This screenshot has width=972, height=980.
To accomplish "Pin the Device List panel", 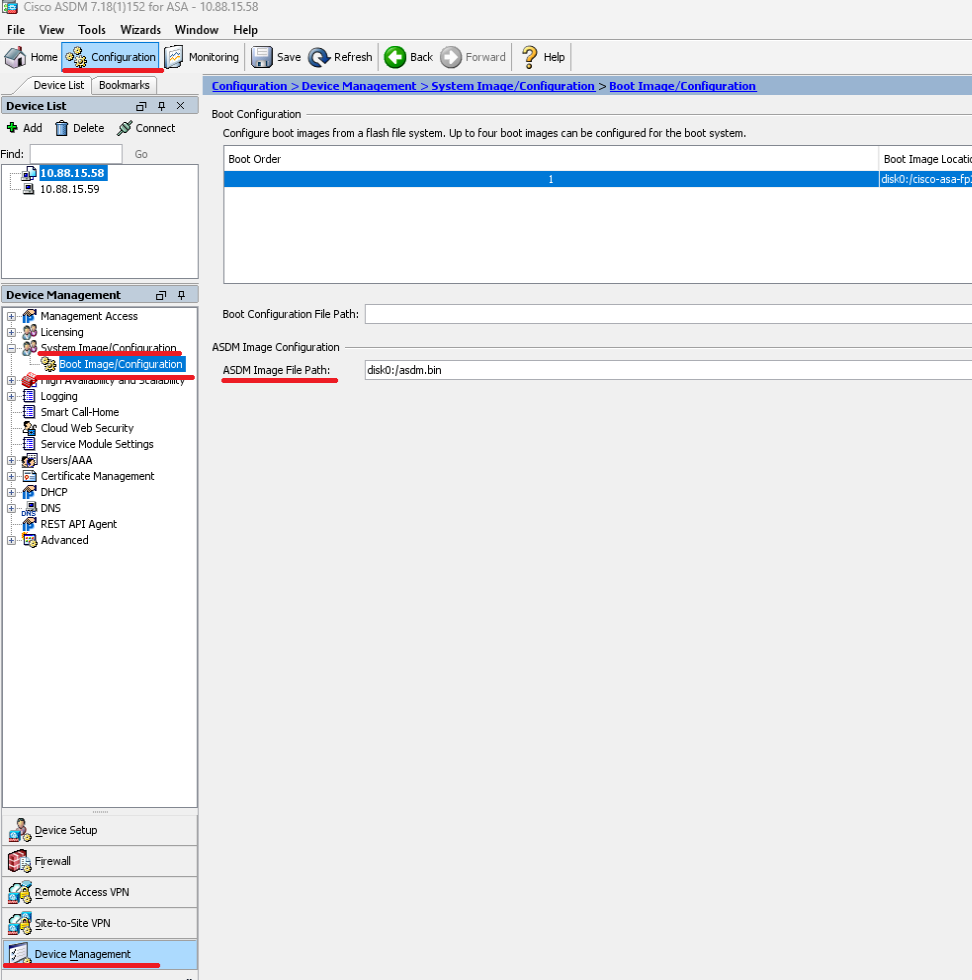I will (x=161, y=106).
